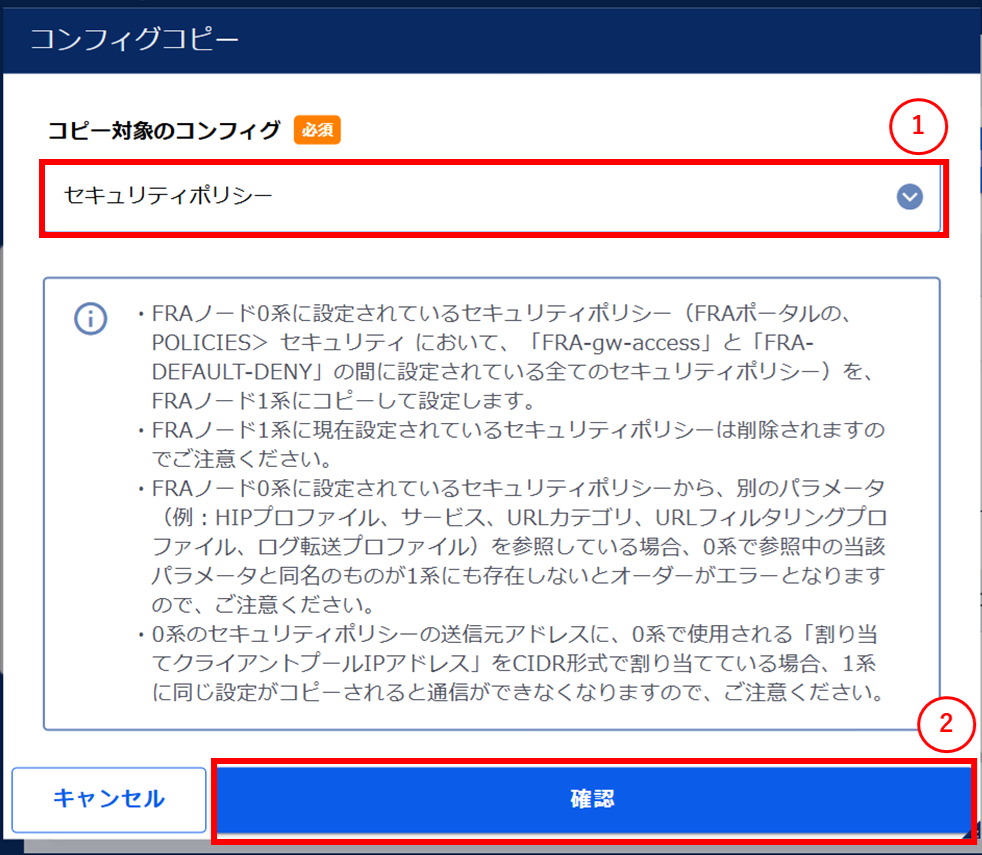Click the orange 必須 required badge
982x855 pixels.
tap(318, 130)
